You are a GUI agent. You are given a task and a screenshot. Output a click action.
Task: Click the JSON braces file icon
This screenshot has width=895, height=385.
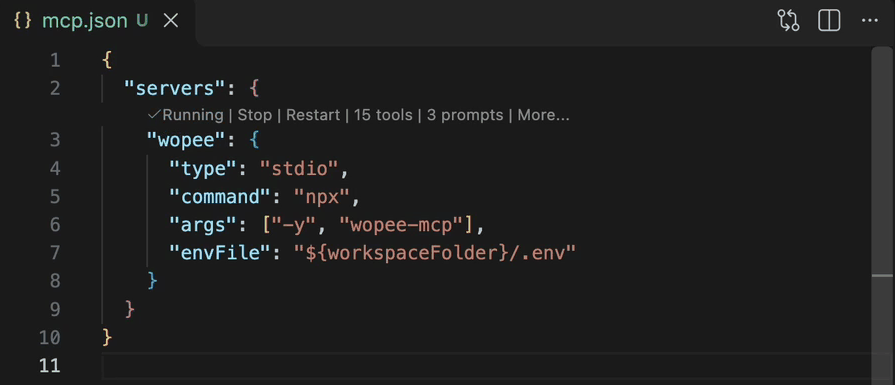pos(22,21)
